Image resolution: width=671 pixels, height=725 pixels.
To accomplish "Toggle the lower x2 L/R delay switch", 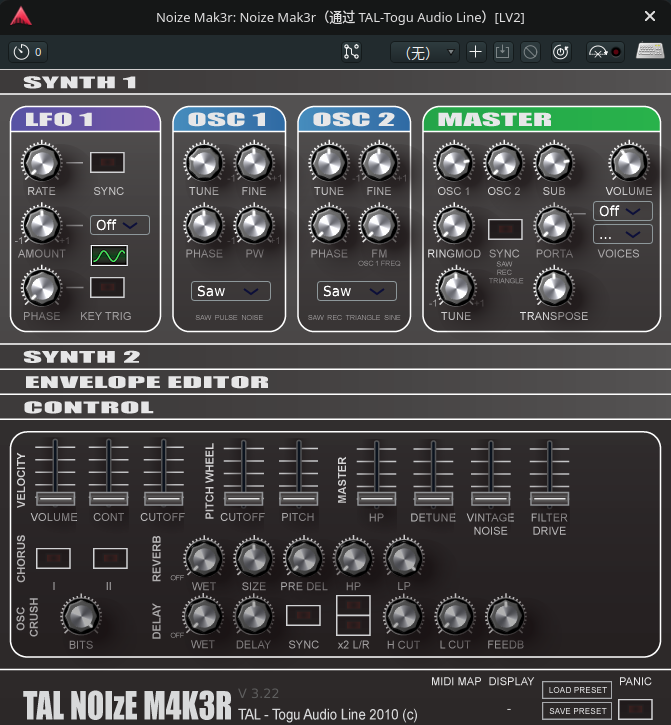I will (x=353, y=625).
